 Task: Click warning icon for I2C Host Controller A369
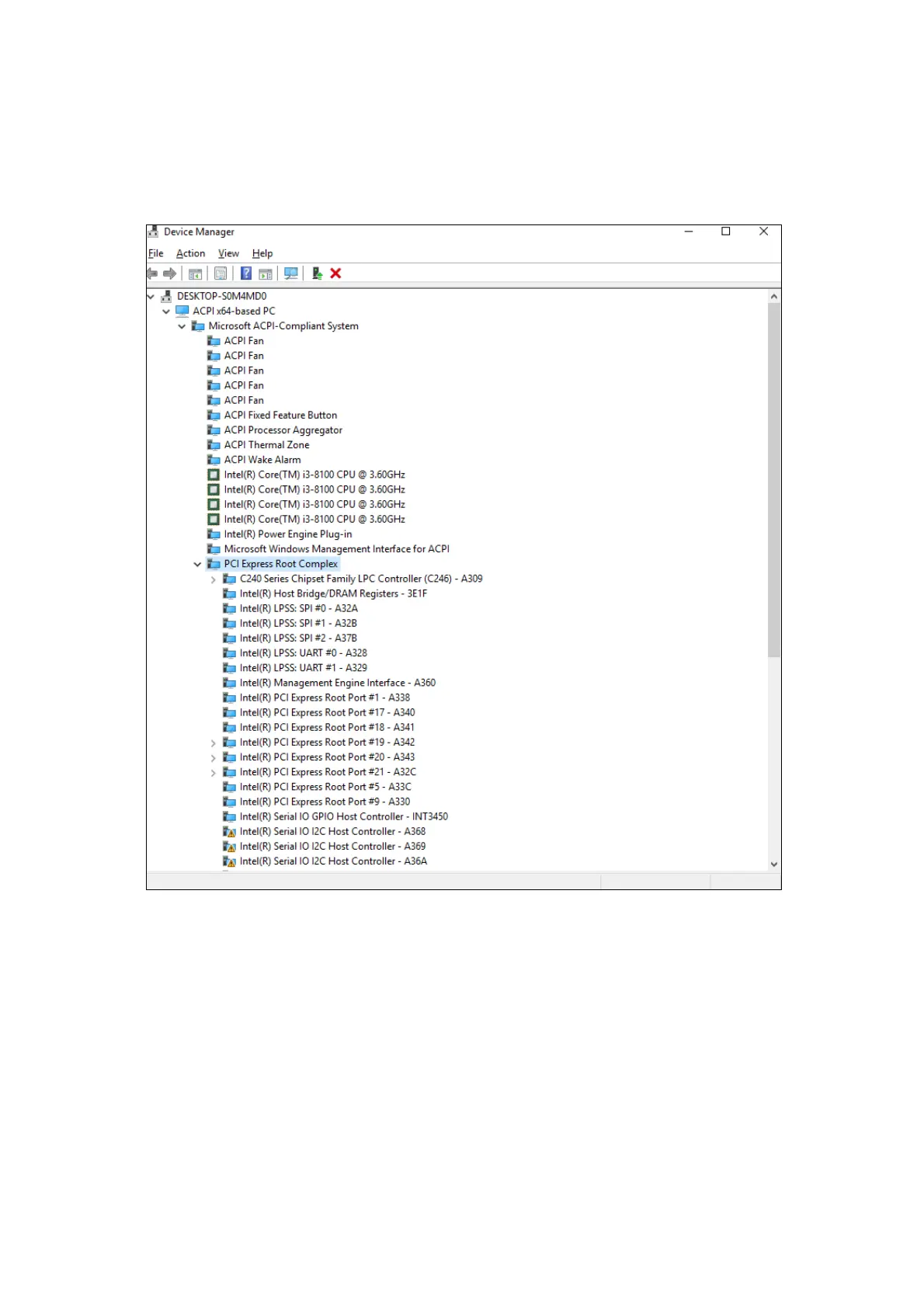pyautogui.click(x=229, y=847)
